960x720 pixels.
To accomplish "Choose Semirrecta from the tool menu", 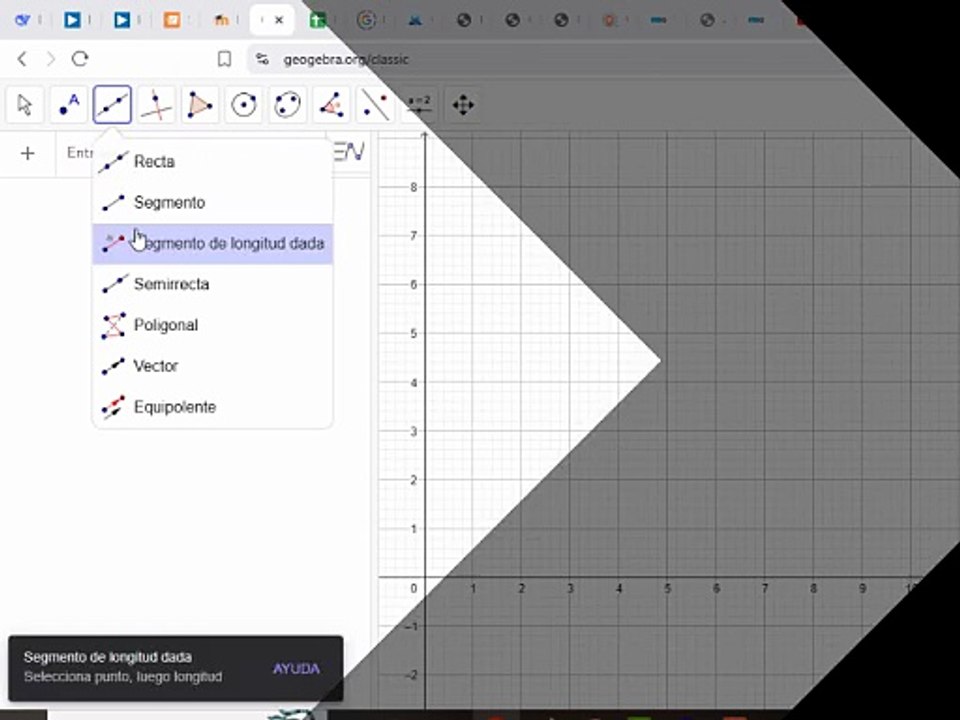I will click(x=212, y=284).
